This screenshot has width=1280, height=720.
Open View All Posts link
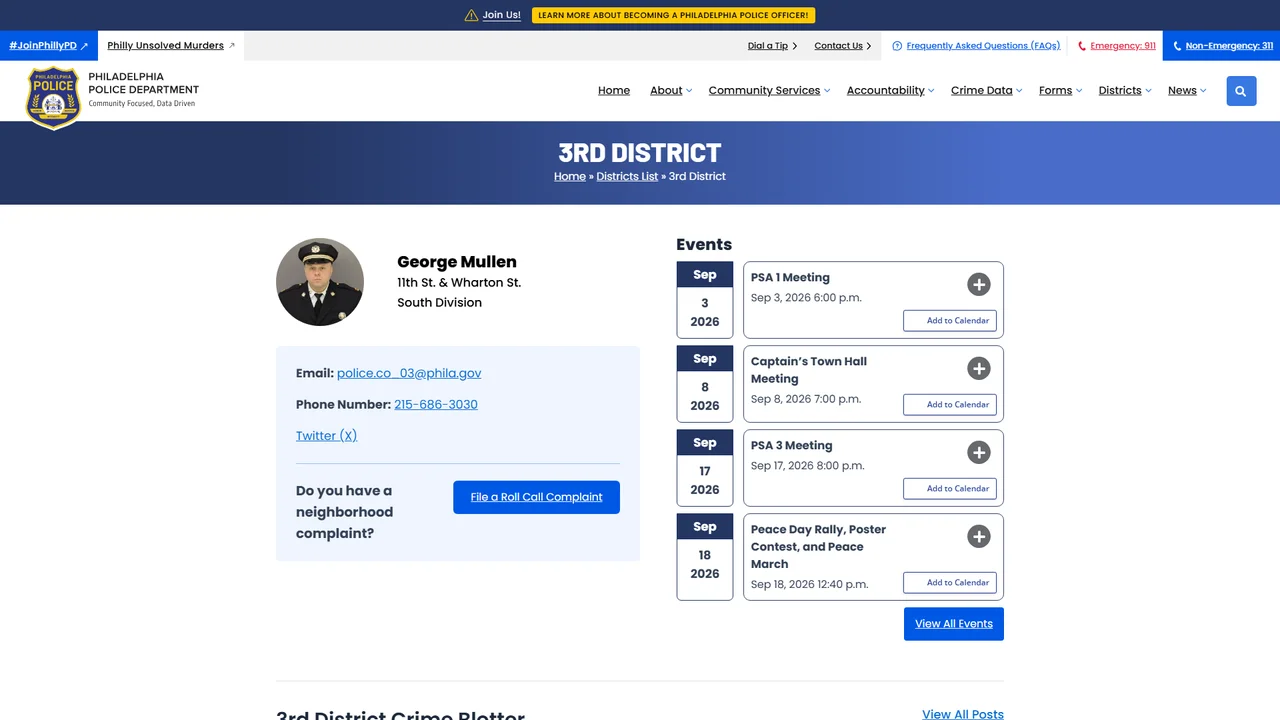963,714
